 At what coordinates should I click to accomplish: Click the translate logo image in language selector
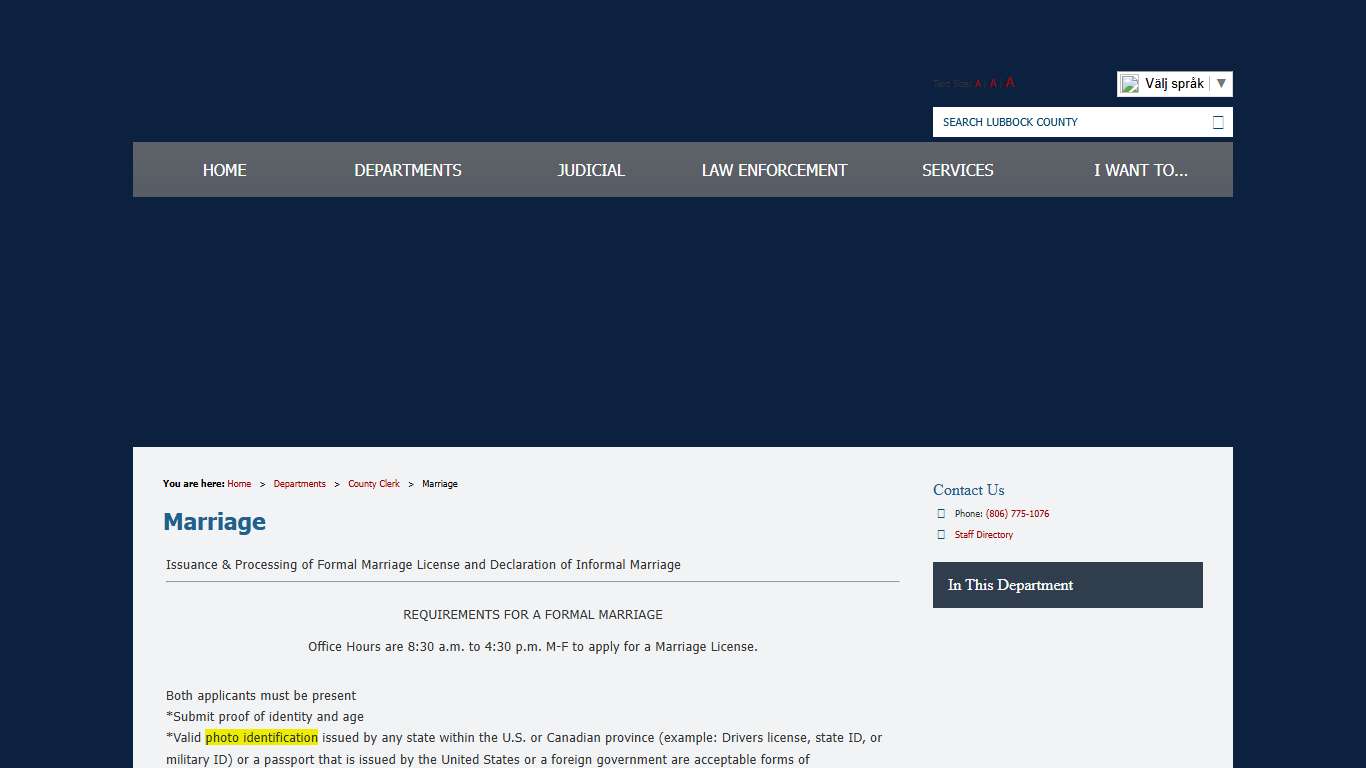tap(1130, 84)
